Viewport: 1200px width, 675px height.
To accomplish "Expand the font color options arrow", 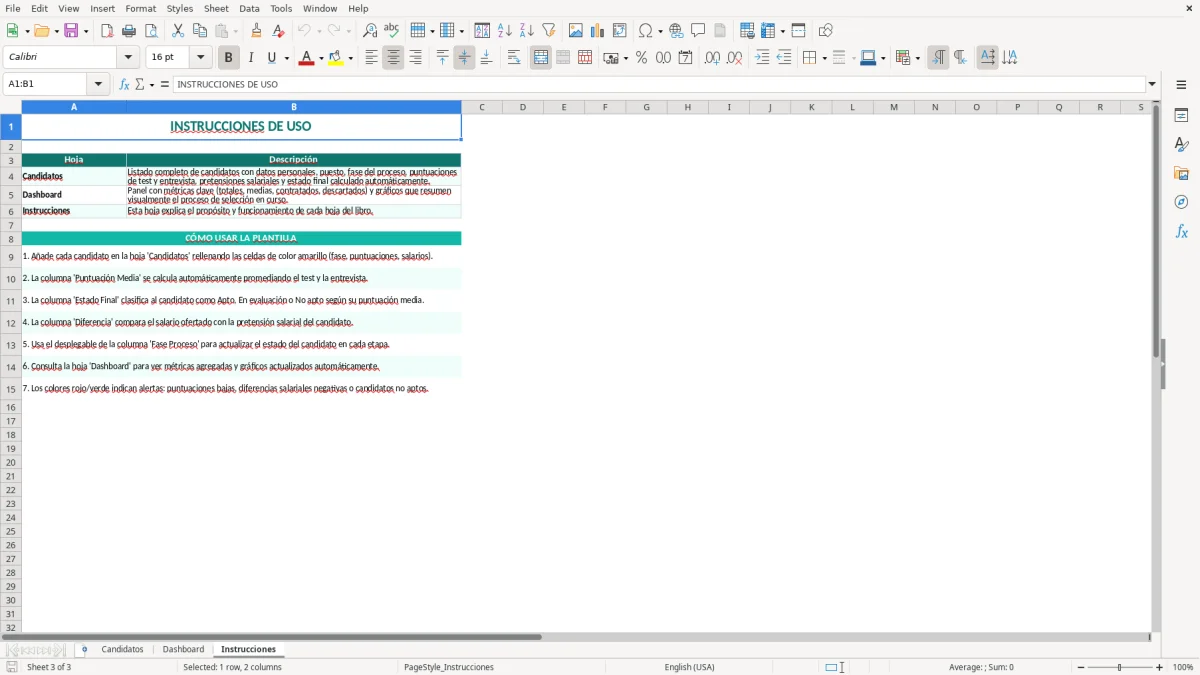I will 321,58.
